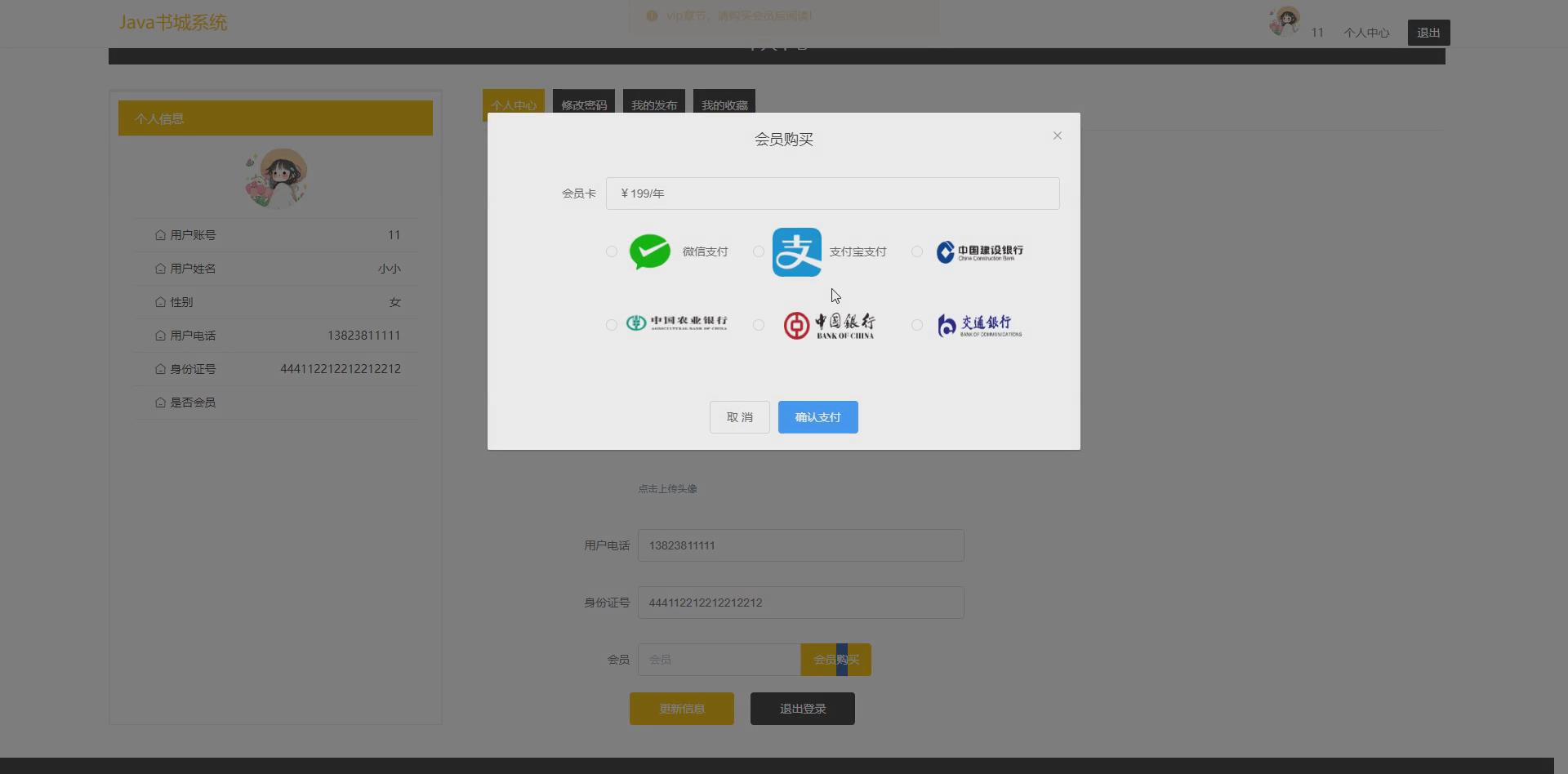This screenshot has width=1568, height=774.
Task: Open the 会员卡 price selector
Action: 832,193
